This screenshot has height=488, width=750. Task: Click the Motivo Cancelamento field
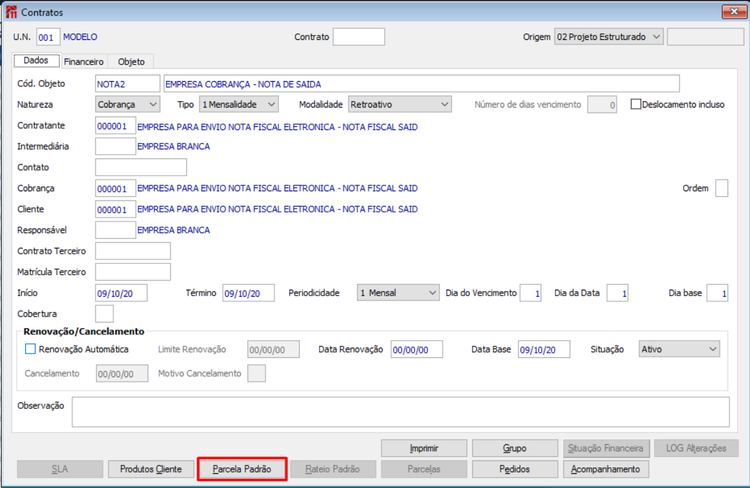click(x=256, y=373)
